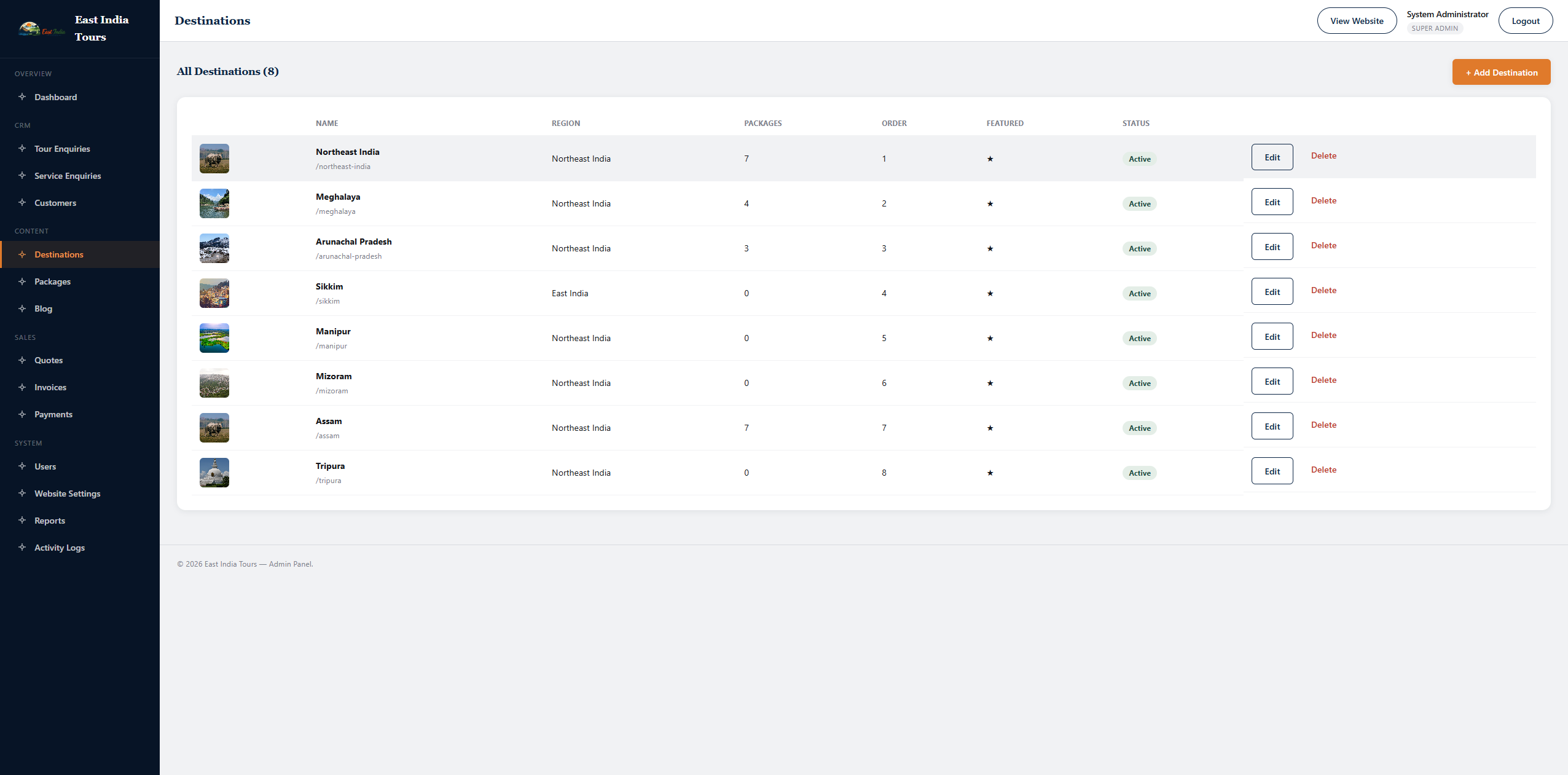Image resolution: width=1568 pixels, height=775 pixels.
Task: Click the star icon in Northeast India row
Action: (990, 159)
